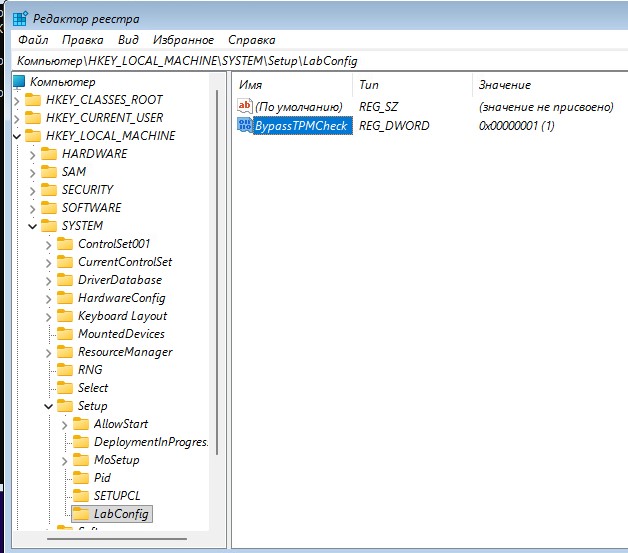
Task: Expand HKEY_CURRENT_USER chevron
Action: (16, 118)
